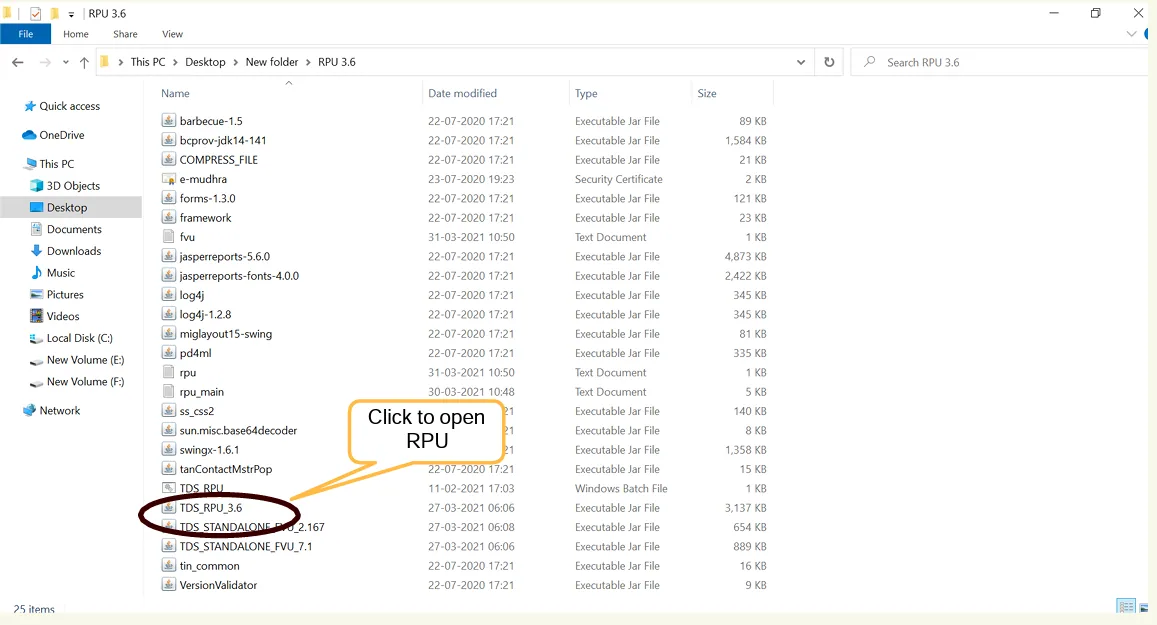Select the COMPRESS_FILE entry

click(218, 159)
